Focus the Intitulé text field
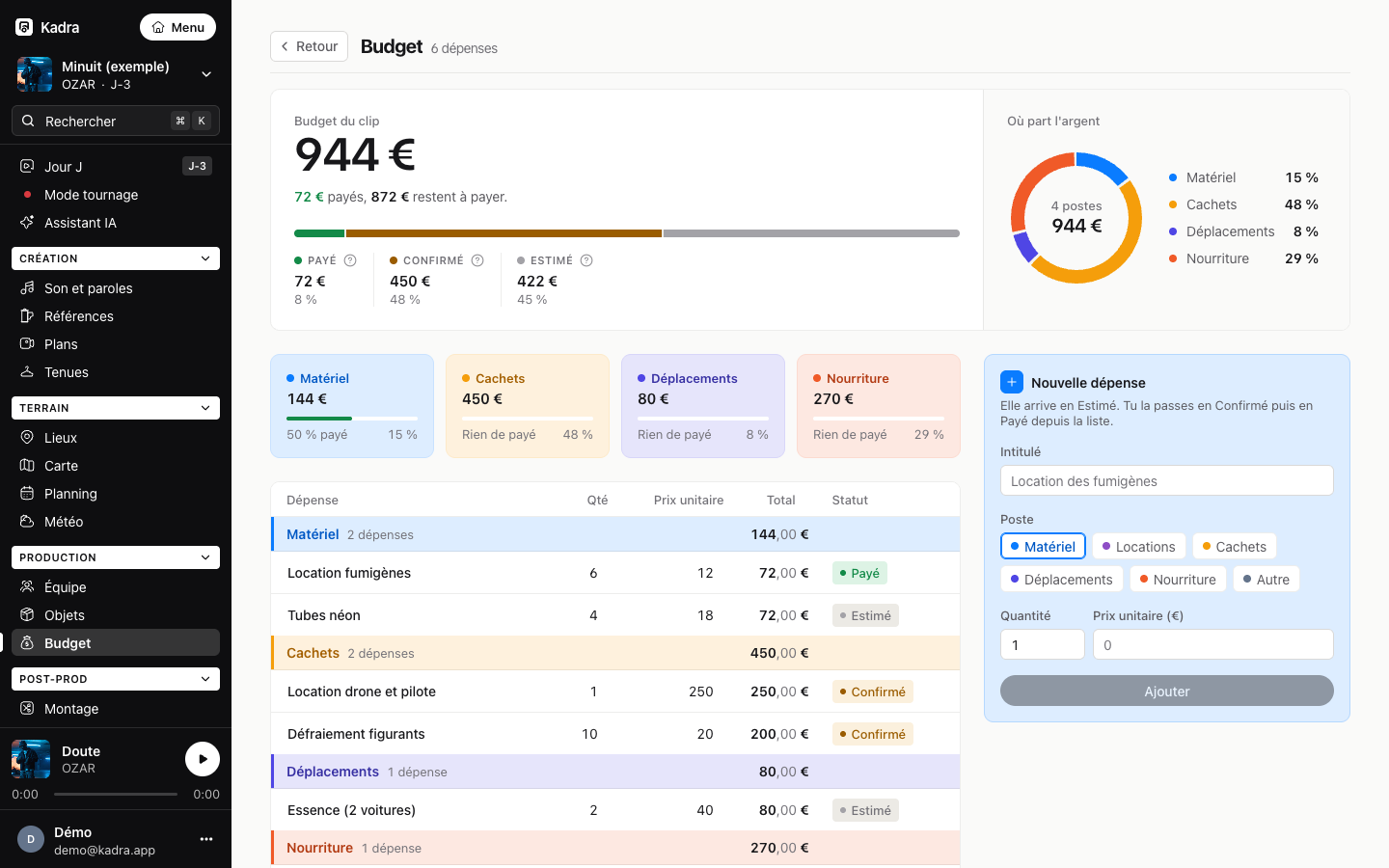The height and width of the screenshot is (868, 1389). pos(1167,481)
